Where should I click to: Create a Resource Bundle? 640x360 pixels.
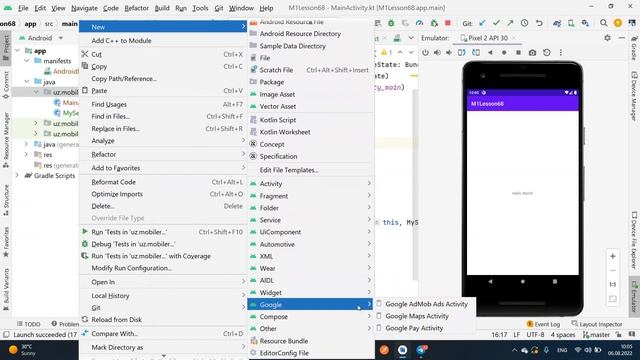click(310, 341)
